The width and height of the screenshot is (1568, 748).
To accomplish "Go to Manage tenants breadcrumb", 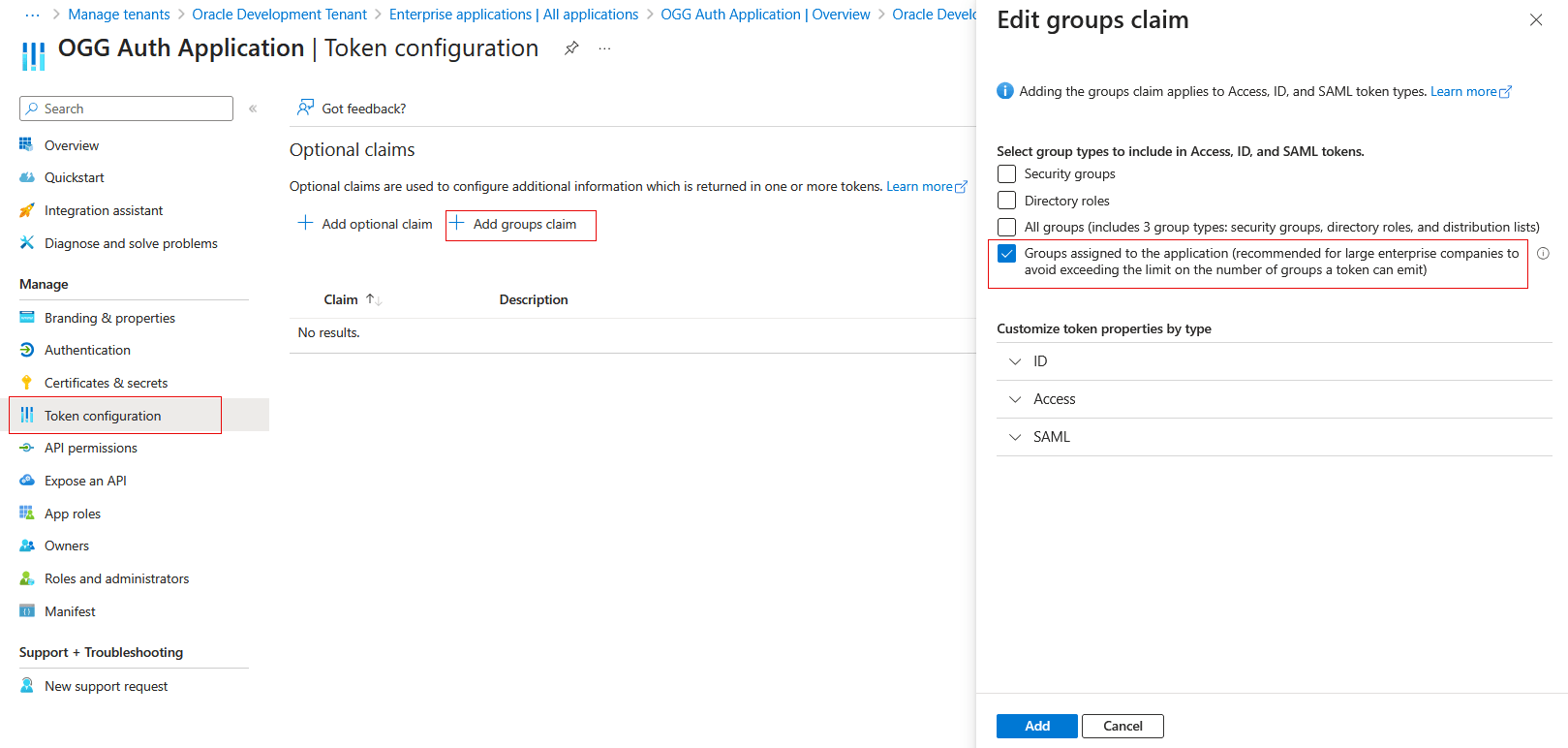I will (x=119, y=15).
